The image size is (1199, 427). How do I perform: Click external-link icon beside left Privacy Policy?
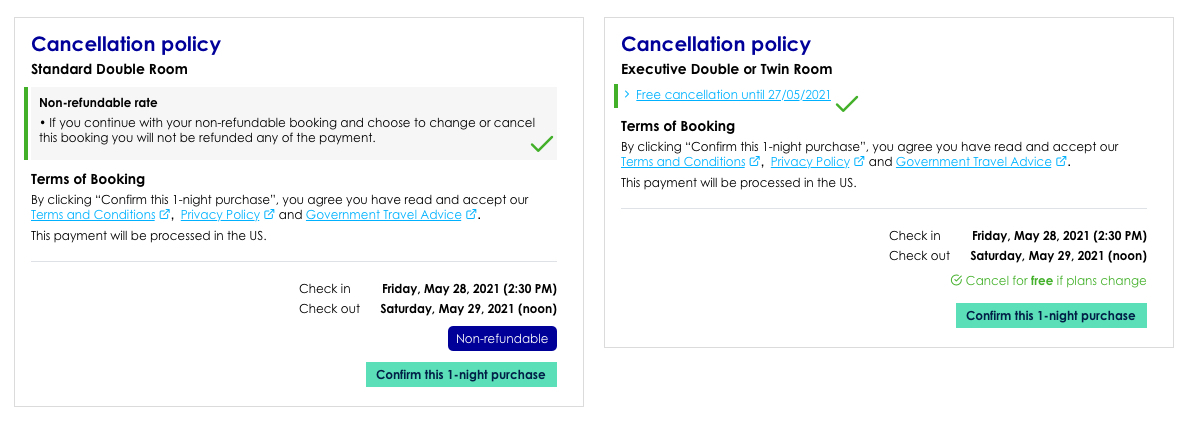[269, 215]
